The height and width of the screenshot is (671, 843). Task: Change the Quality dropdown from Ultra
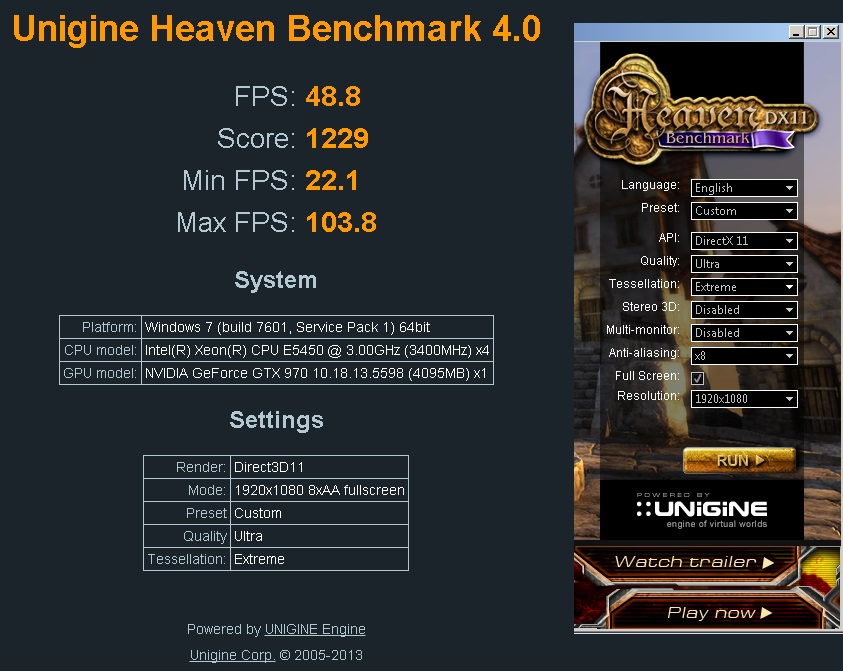tap(744, 264)
